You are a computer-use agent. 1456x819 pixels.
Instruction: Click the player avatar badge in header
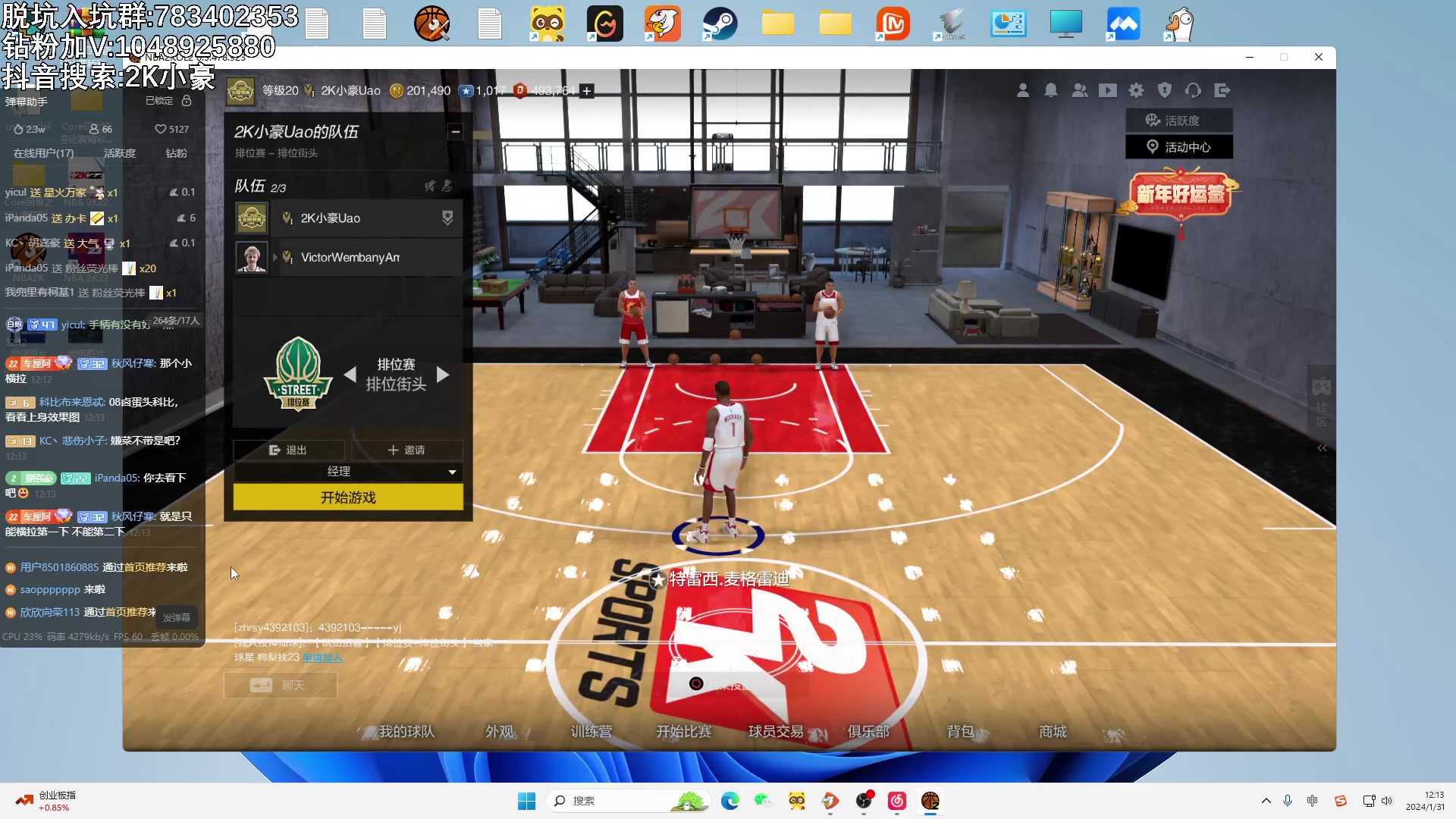[x=240, y=91]
